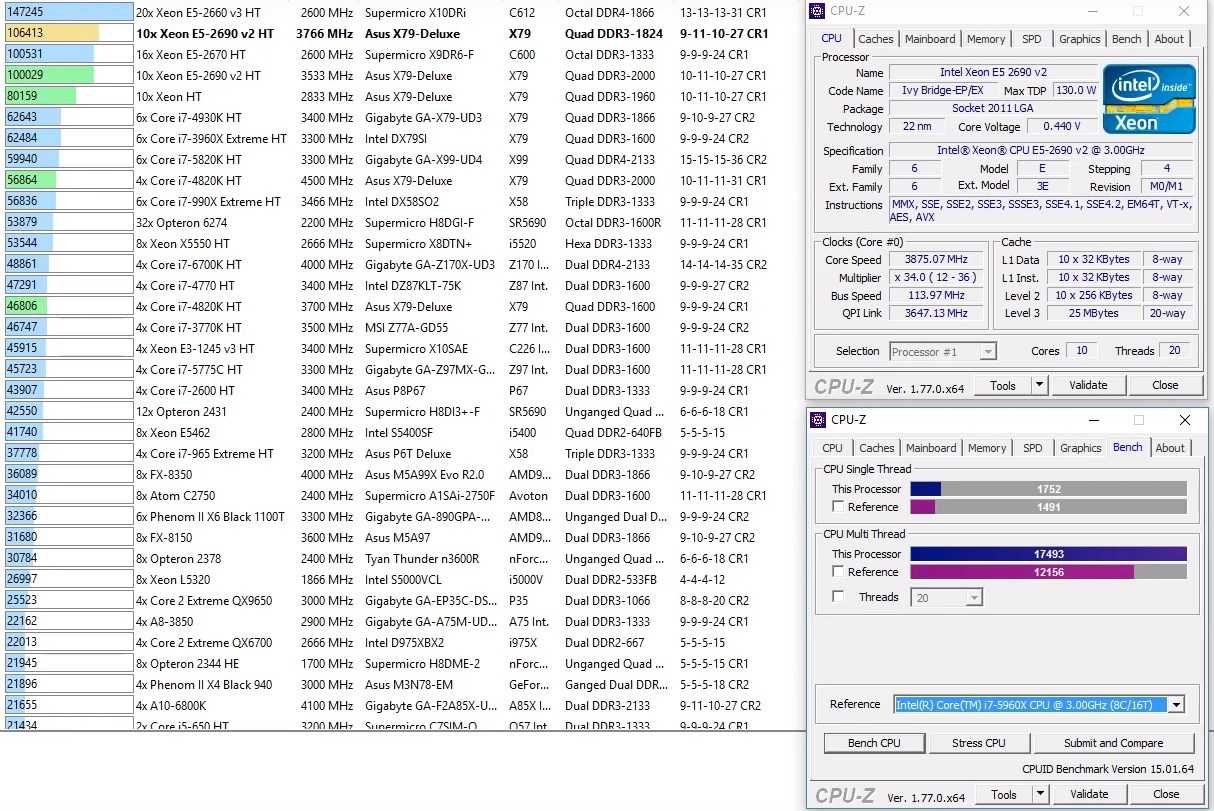The width and height of the screenshot is (1214, 811).
Task: Click the Core Speed value 3875.07 MHz
Action: pos(938,260)
